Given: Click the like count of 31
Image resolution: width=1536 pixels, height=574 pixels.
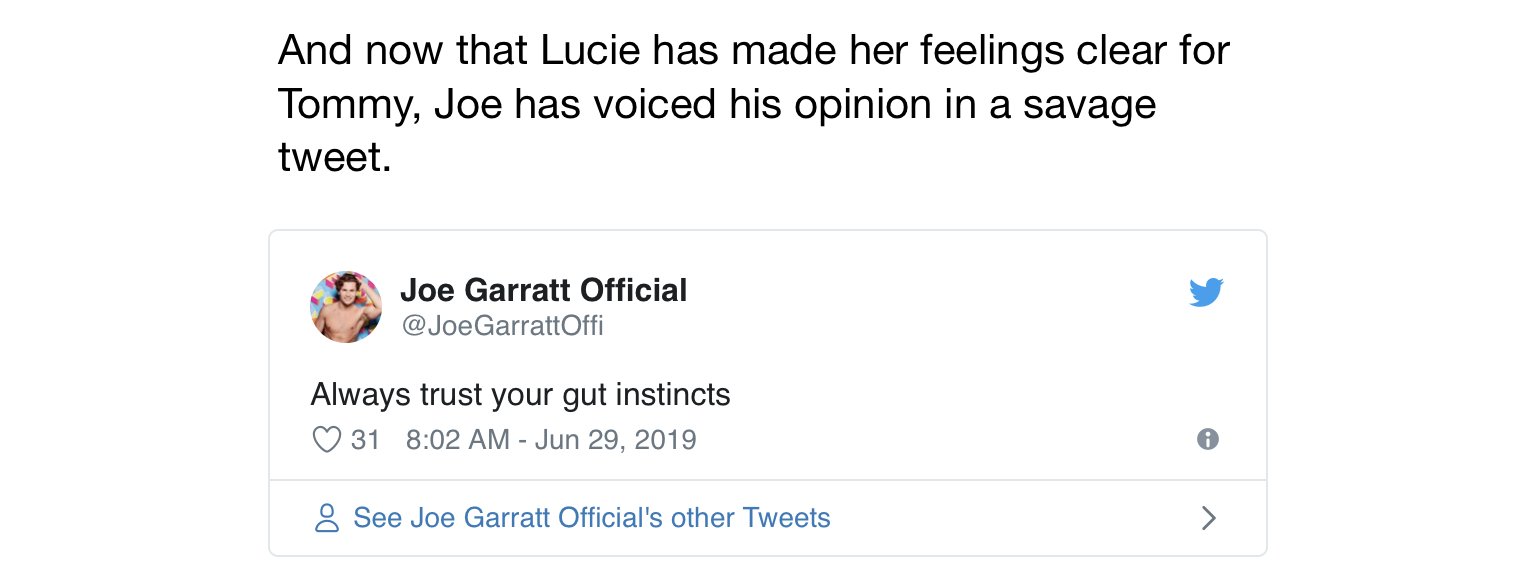Looking at the screenshot, I should 365,440.
